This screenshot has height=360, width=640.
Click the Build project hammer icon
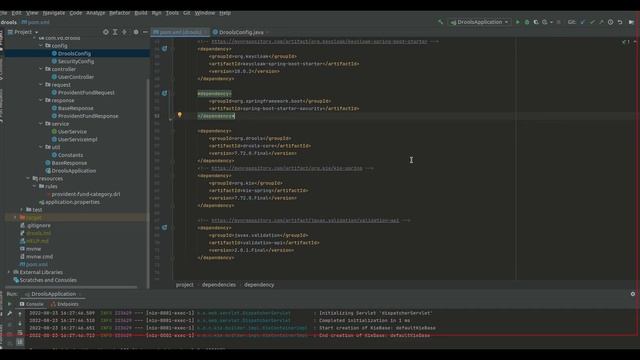click(x=440, y=22)
